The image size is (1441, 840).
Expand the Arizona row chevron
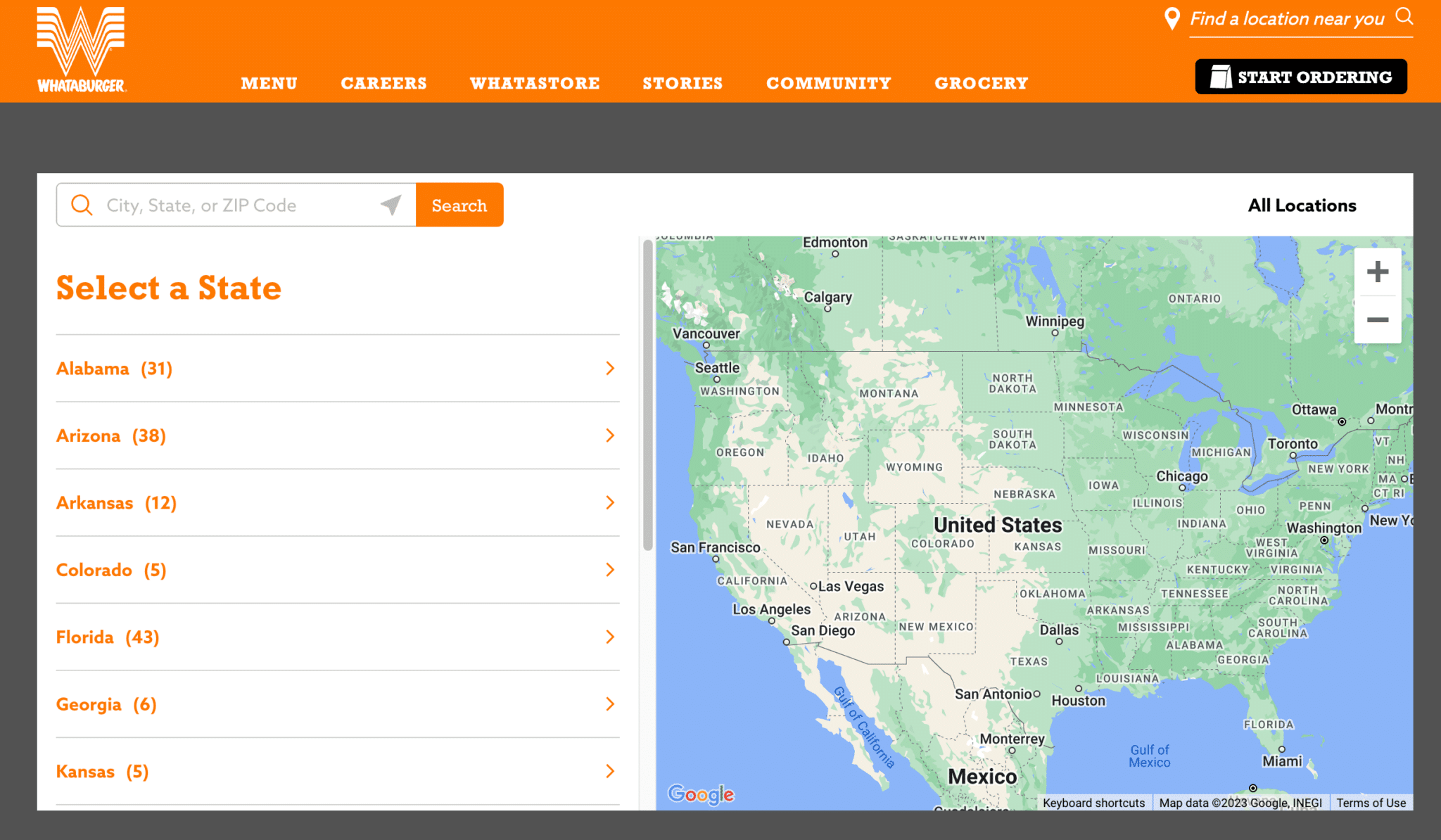click(x=610, y=435)
